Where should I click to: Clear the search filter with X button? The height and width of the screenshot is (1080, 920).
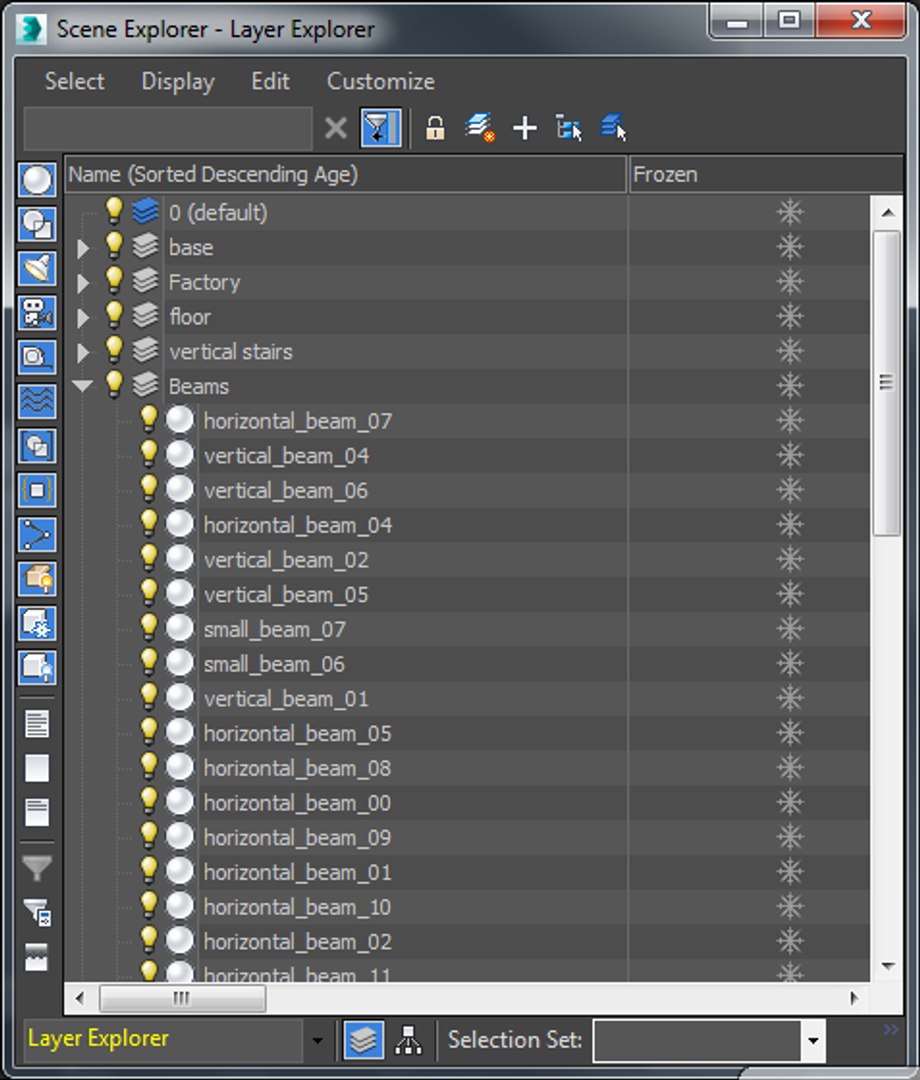click(335, 128)
